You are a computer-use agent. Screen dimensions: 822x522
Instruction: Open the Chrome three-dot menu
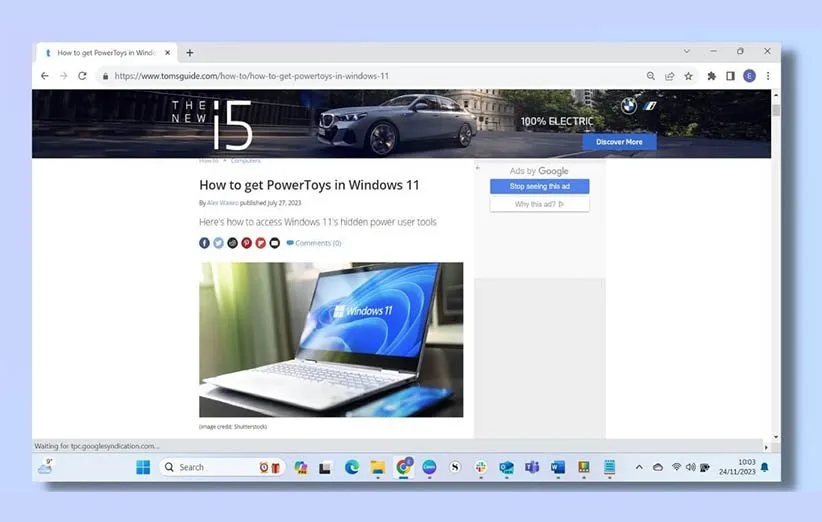(768, 76)
